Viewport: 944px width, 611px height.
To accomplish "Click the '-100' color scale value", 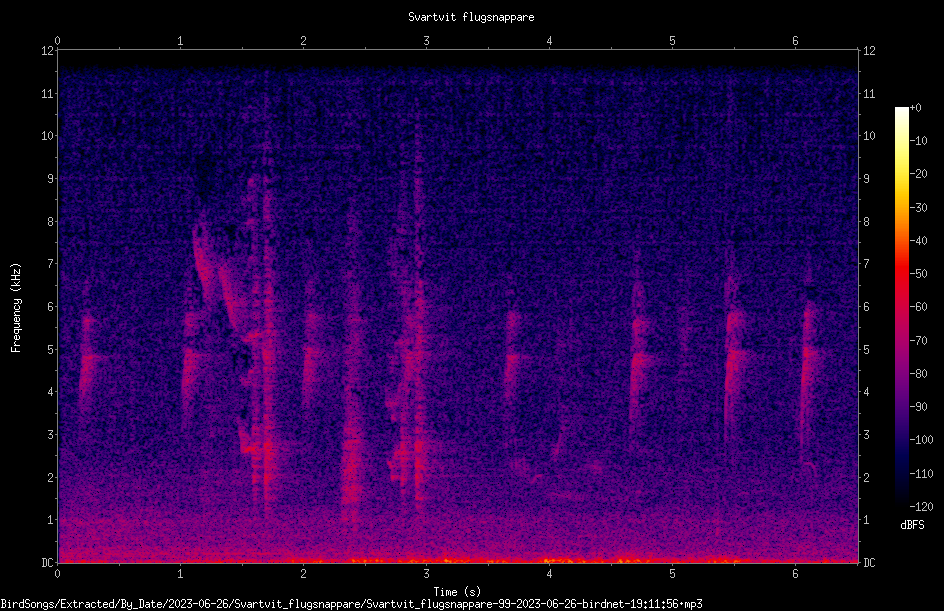I will [x=921, y=440].
